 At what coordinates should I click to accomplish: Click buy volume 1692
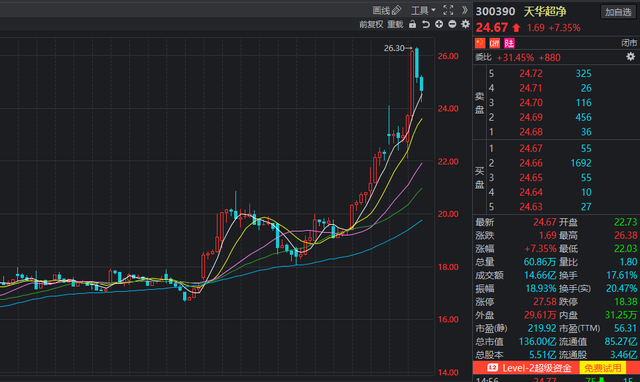pos(580,163)
